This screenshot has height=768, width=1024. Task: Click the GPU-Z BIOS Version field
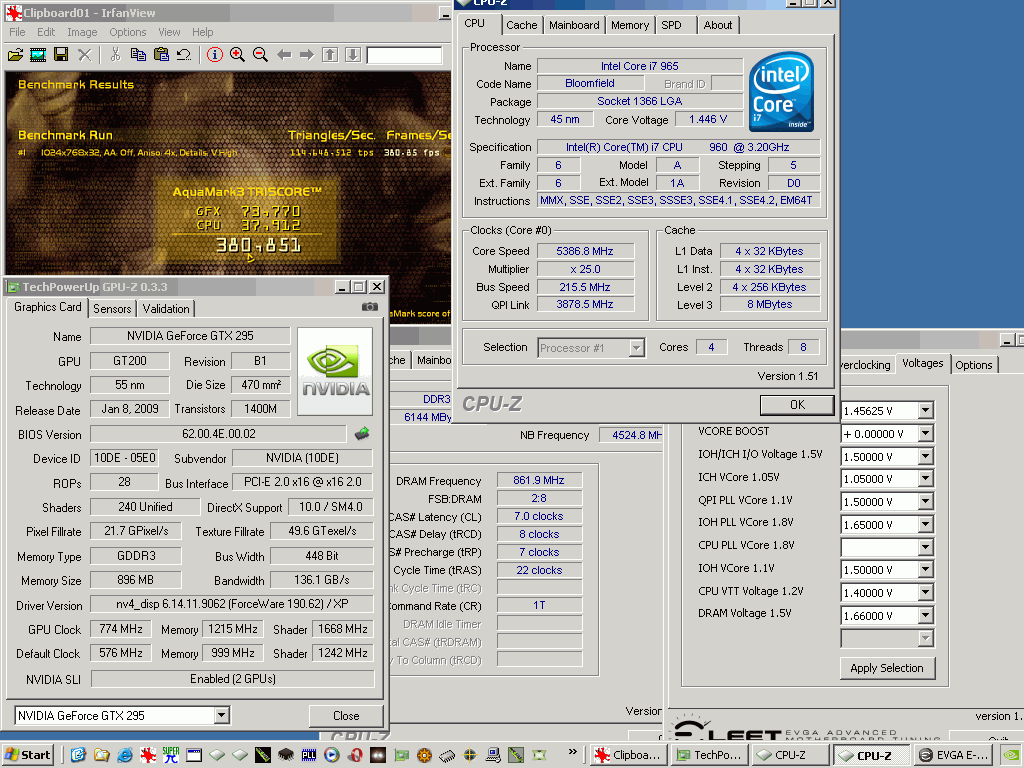point(218,434)
